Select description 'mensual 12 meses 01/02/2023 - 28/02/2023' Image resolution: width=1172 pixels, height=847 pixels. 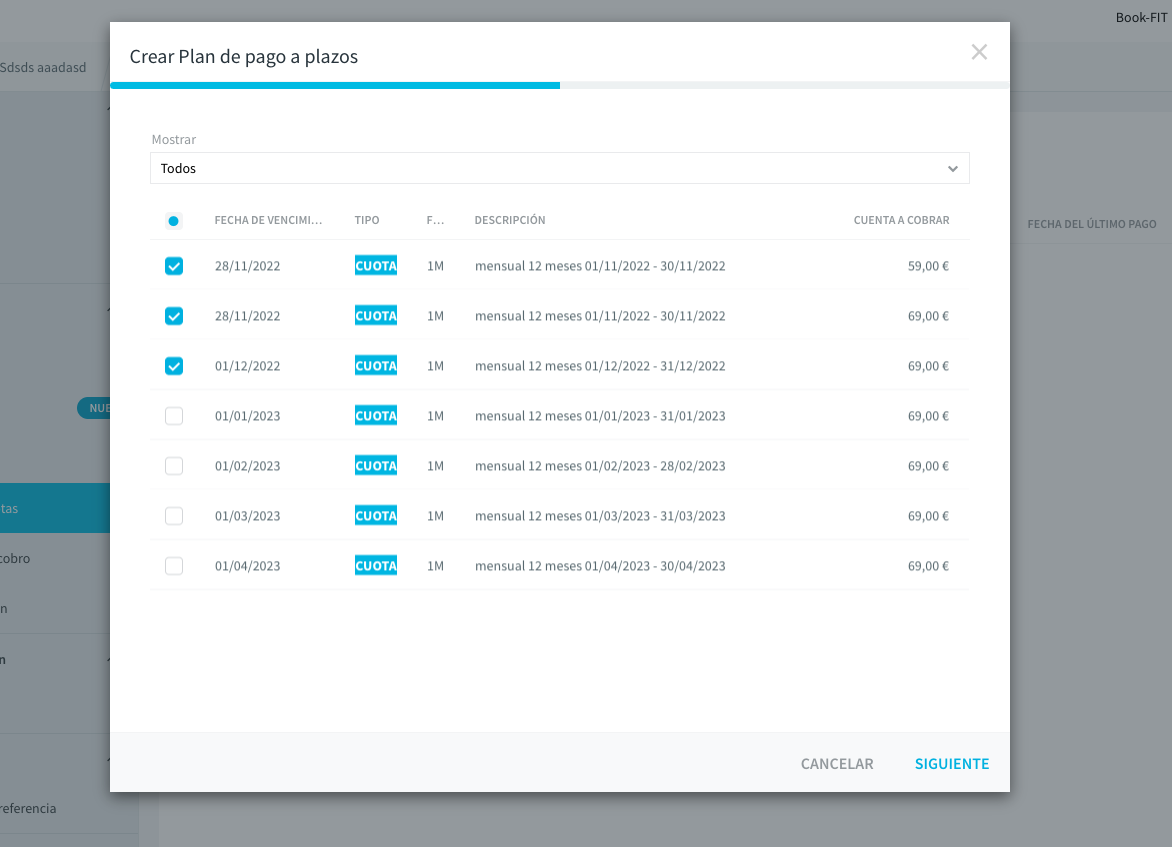600,466
